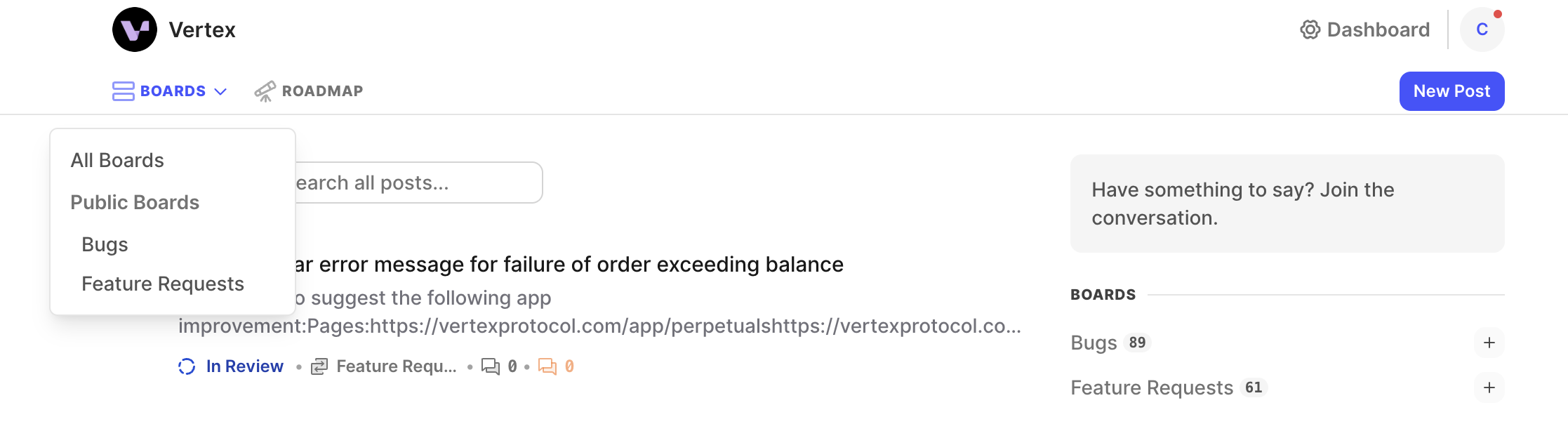This screenshot has width=1568, height=424.
Task: Collapse the Boards dropdown chevron
Action: (x=220, y=91)
